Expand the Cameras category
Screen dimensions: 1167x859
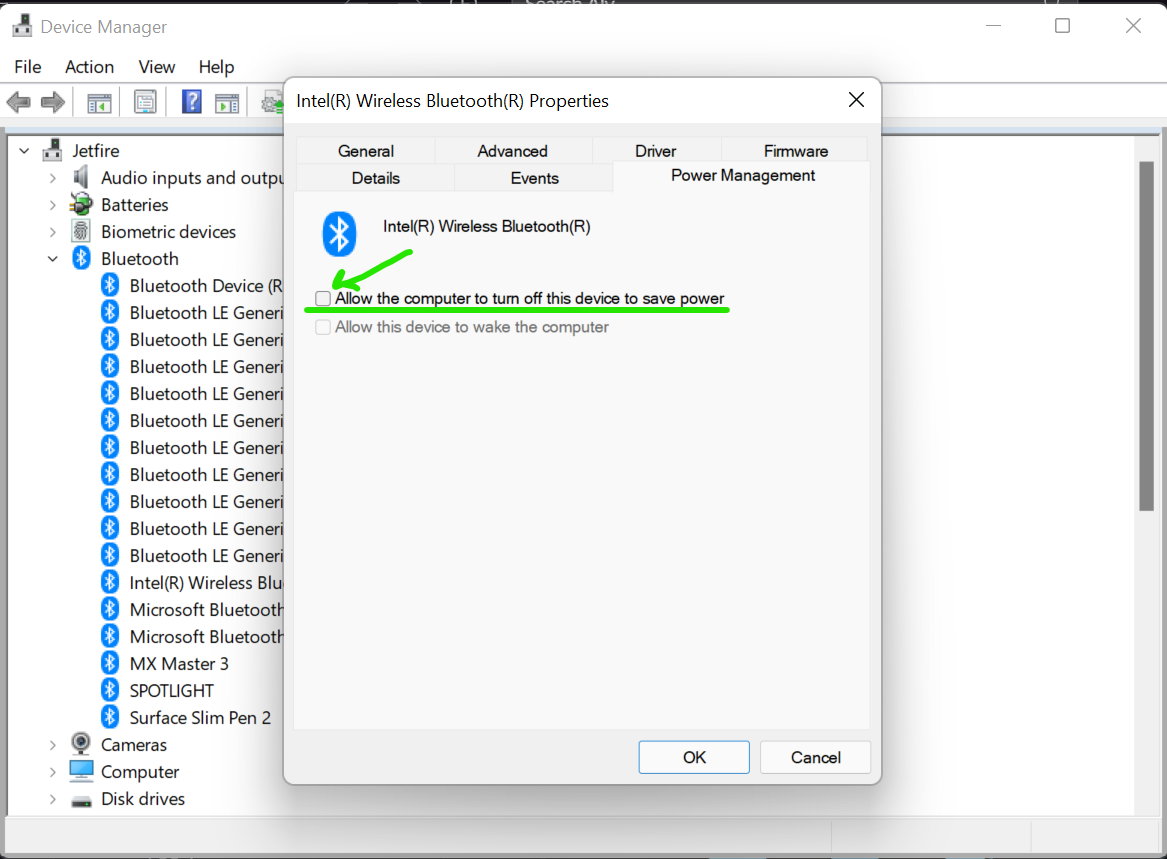click(x=53, y=745)
